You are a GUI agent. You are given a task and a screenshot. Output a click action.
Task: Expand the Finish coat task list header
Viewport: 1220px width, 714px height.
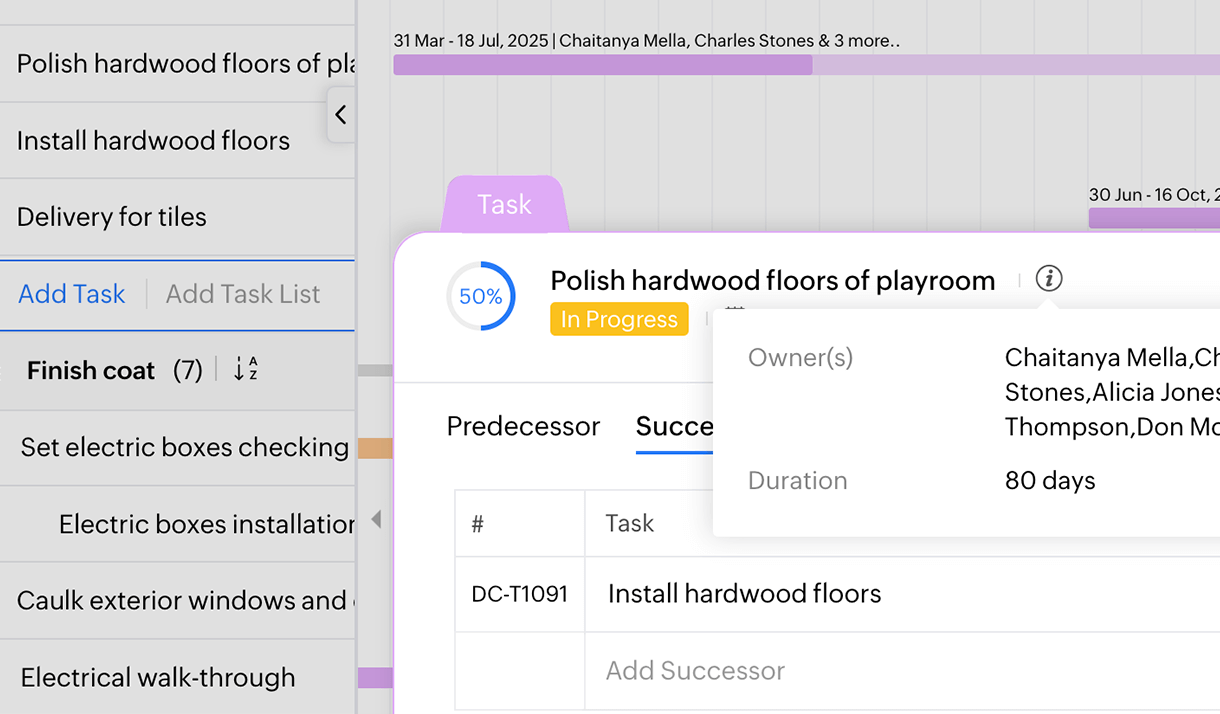pyautogui.click(x=91, y=371)
